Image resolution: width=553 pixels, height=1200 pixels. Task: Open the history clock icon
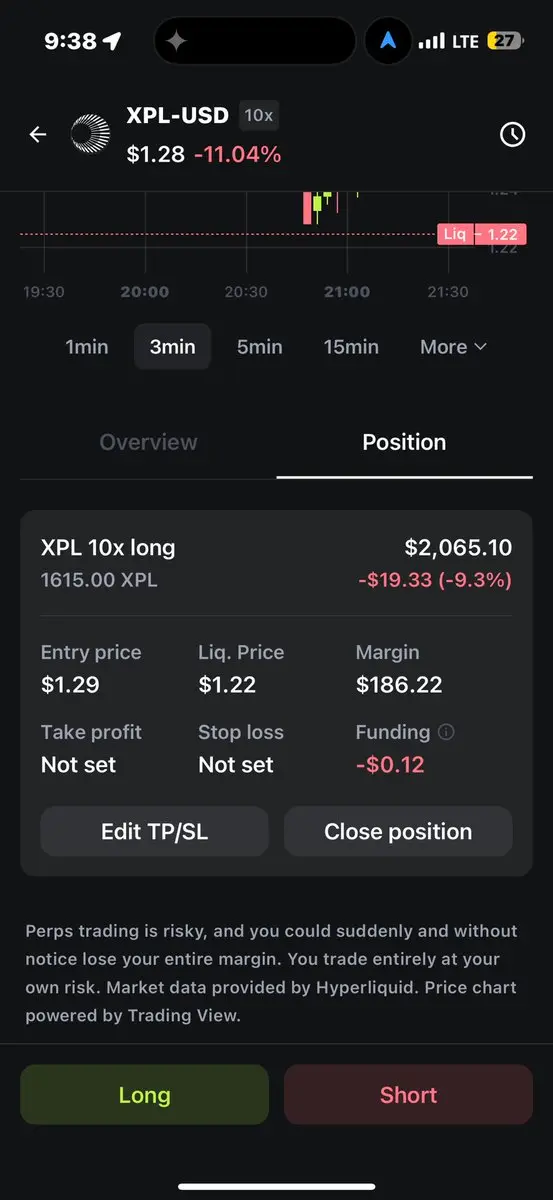512,134
